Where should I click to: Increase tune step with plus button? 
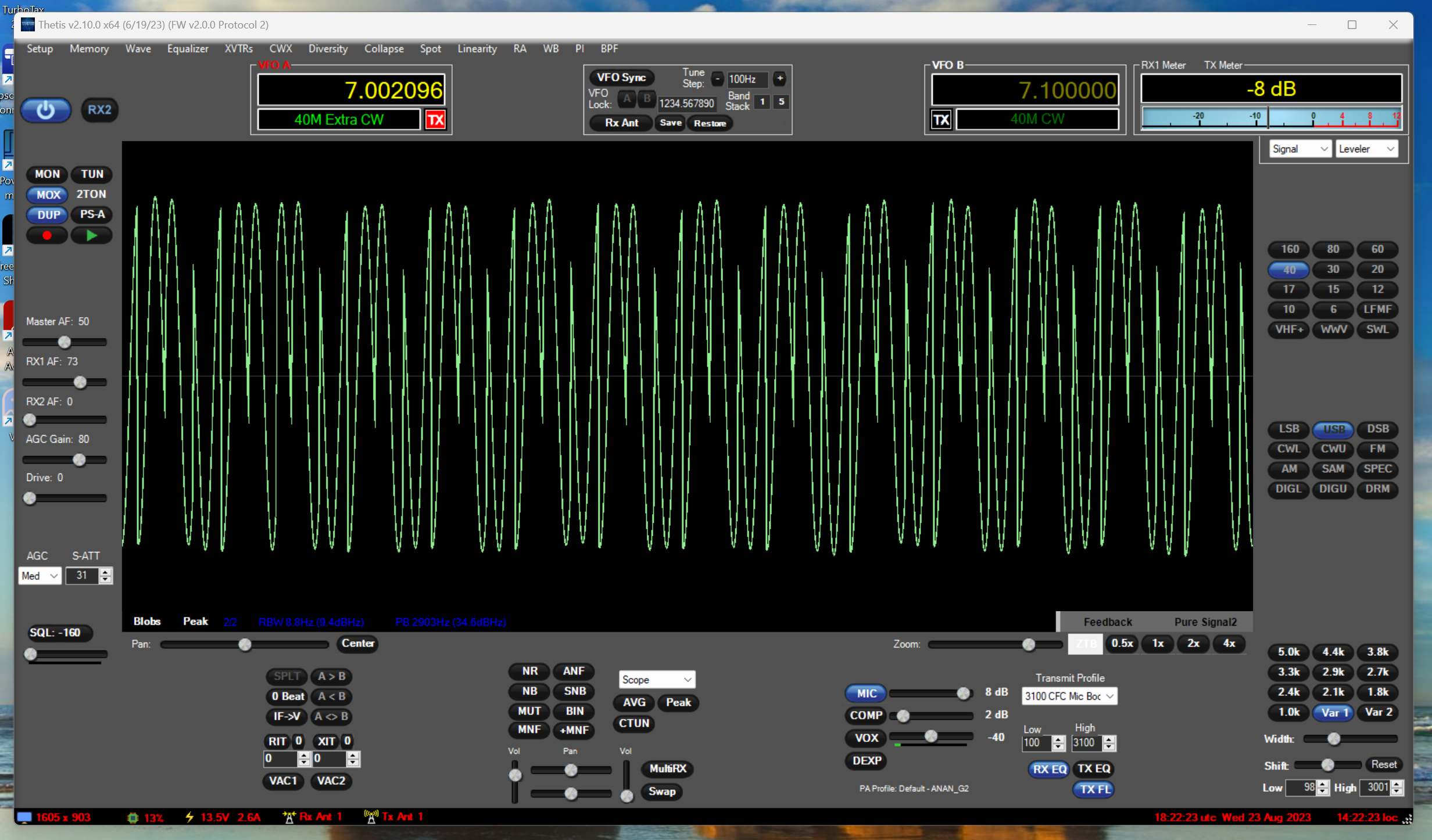click(780, 78)
